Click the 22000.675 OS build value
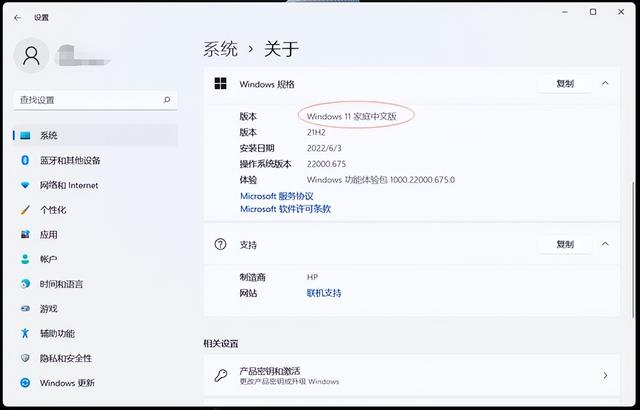Screen dimensions: 640x410 tap(327, 164)
